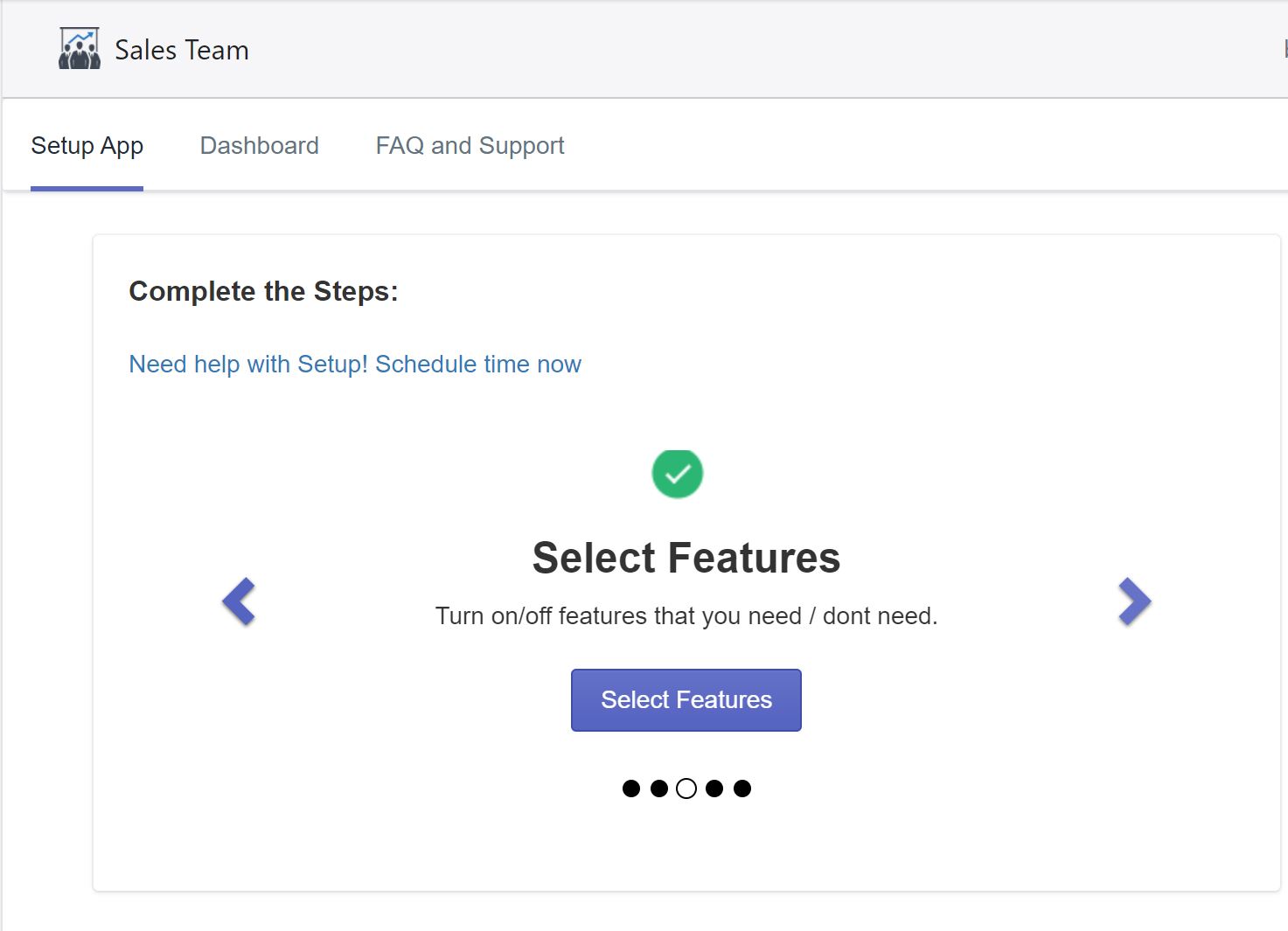Advance to next step with right arrow
Image resolution: width=1288 pixels, height=931 pixels.
click(x=1134, y=601)
